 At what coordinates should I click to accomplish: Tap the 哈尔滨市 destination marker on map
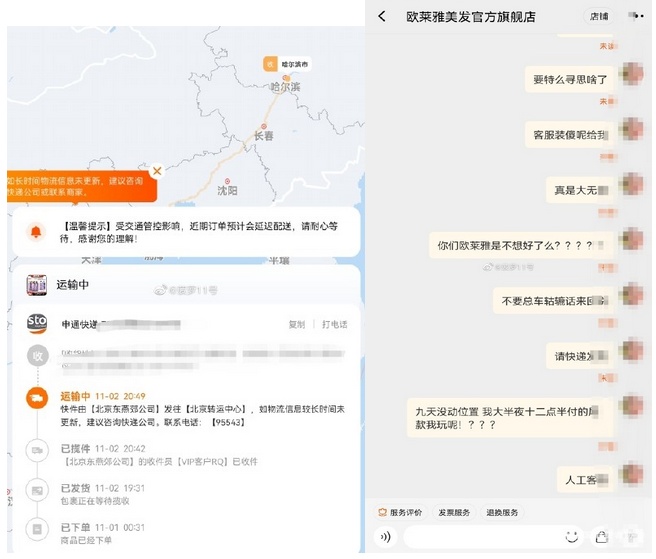[287, 64]
